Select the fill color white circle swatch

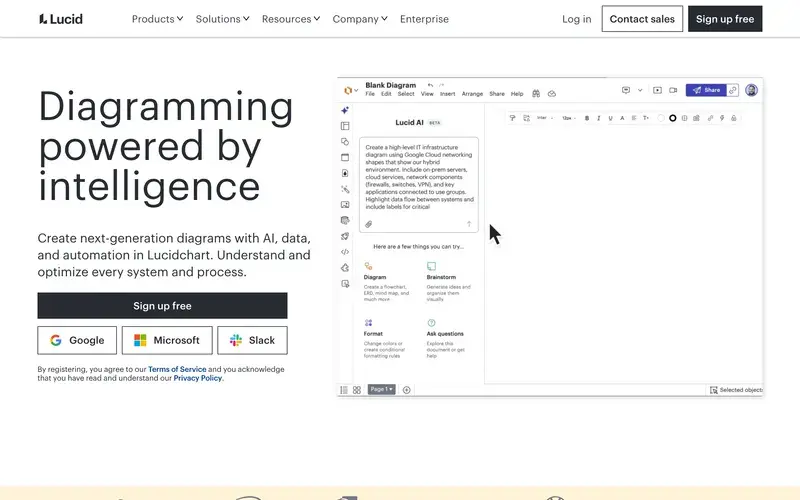pyautogui.click(x=661, y=118)
